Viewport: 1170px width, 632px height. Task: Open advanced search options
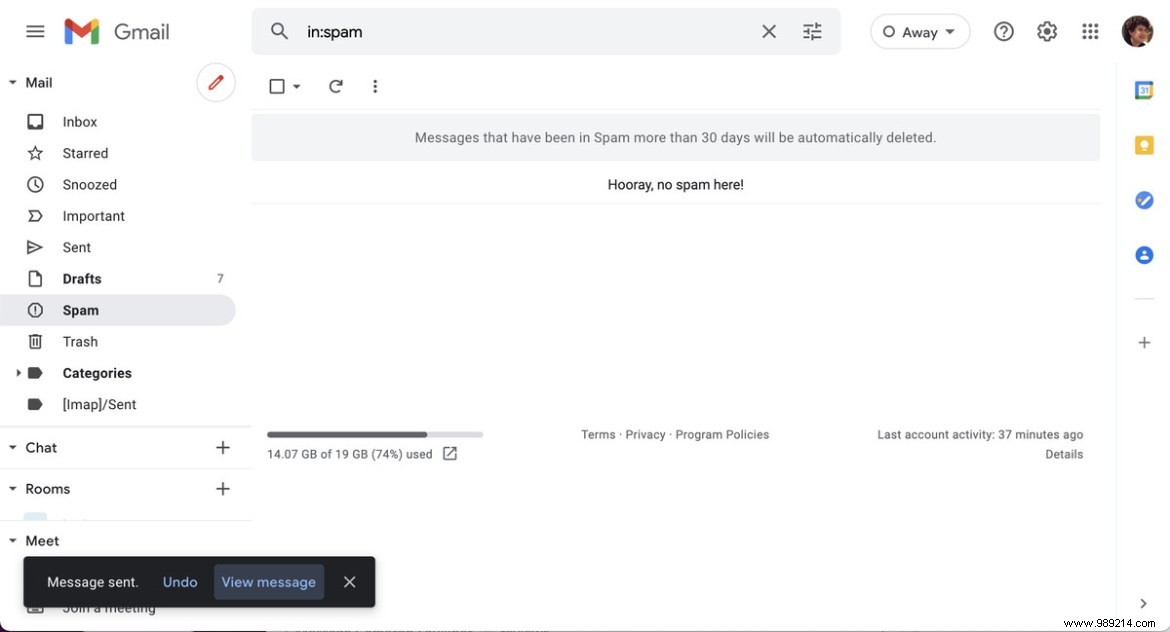(x=810, y=30)
